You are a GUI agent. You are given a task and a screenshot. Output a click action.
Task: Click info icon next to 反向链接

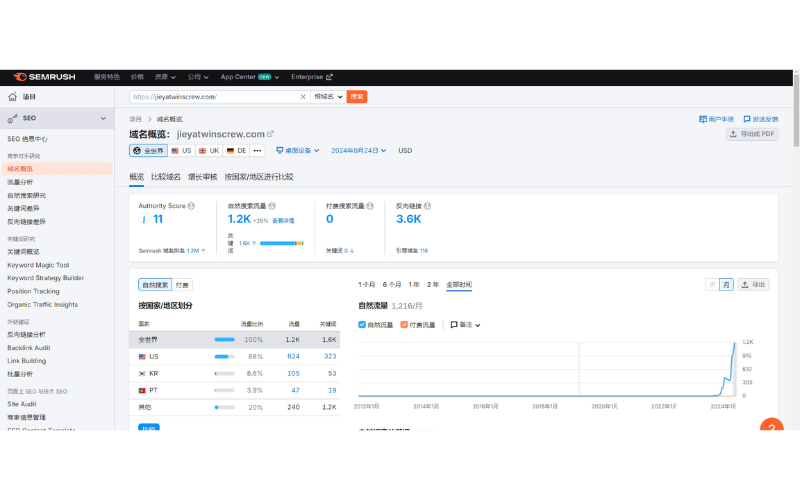(x=428, y=206)
